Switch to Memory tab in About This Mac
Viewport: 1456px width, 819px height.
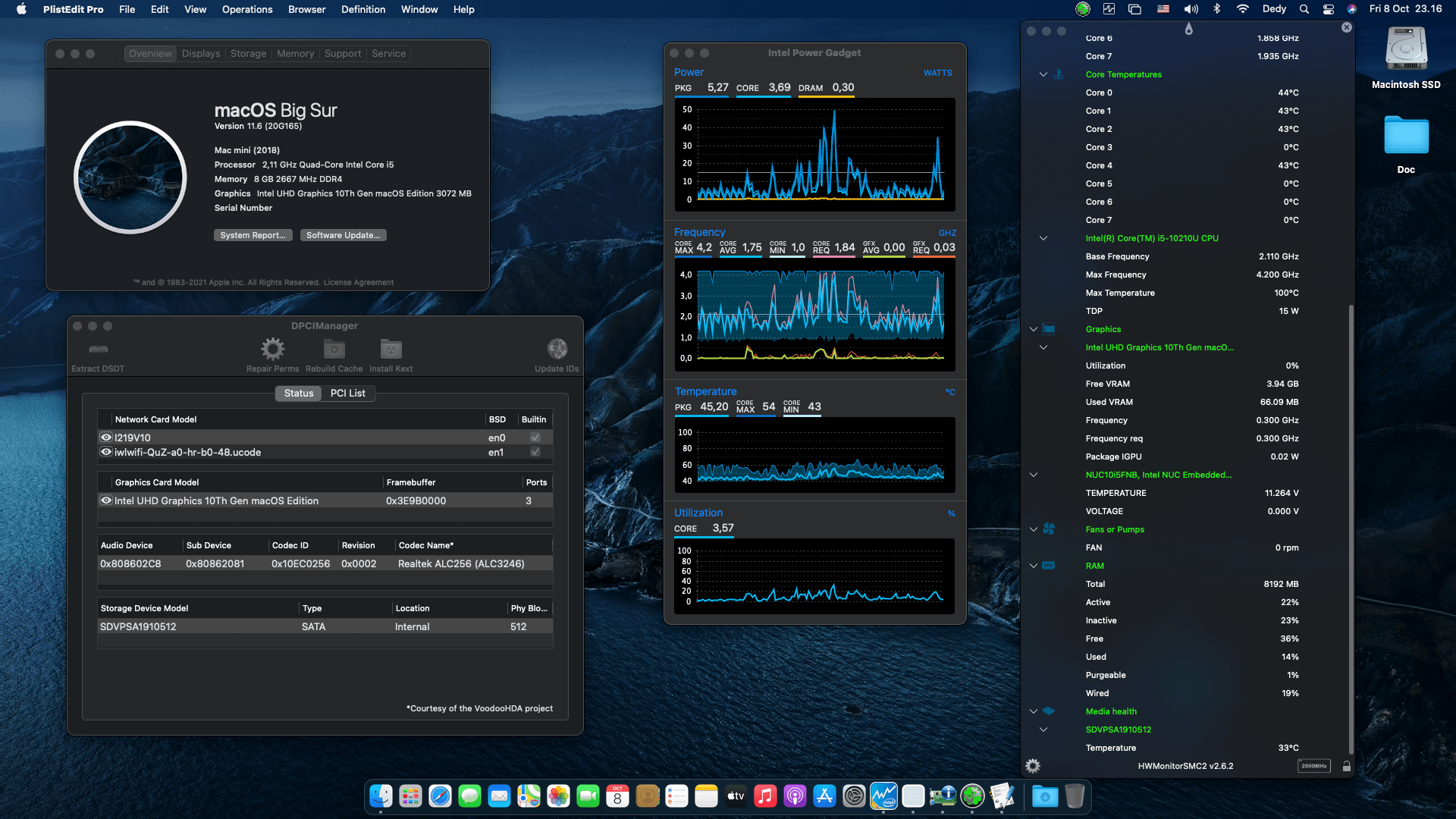[296, 54]
